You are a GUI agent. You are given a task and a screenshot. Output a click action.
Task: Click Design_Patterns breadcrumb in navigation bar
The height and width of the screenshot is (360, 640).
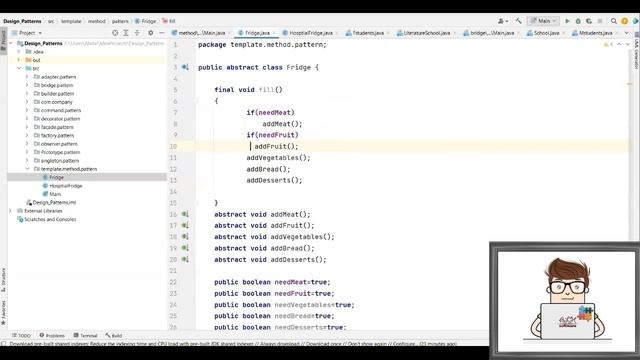pos(22,21)
